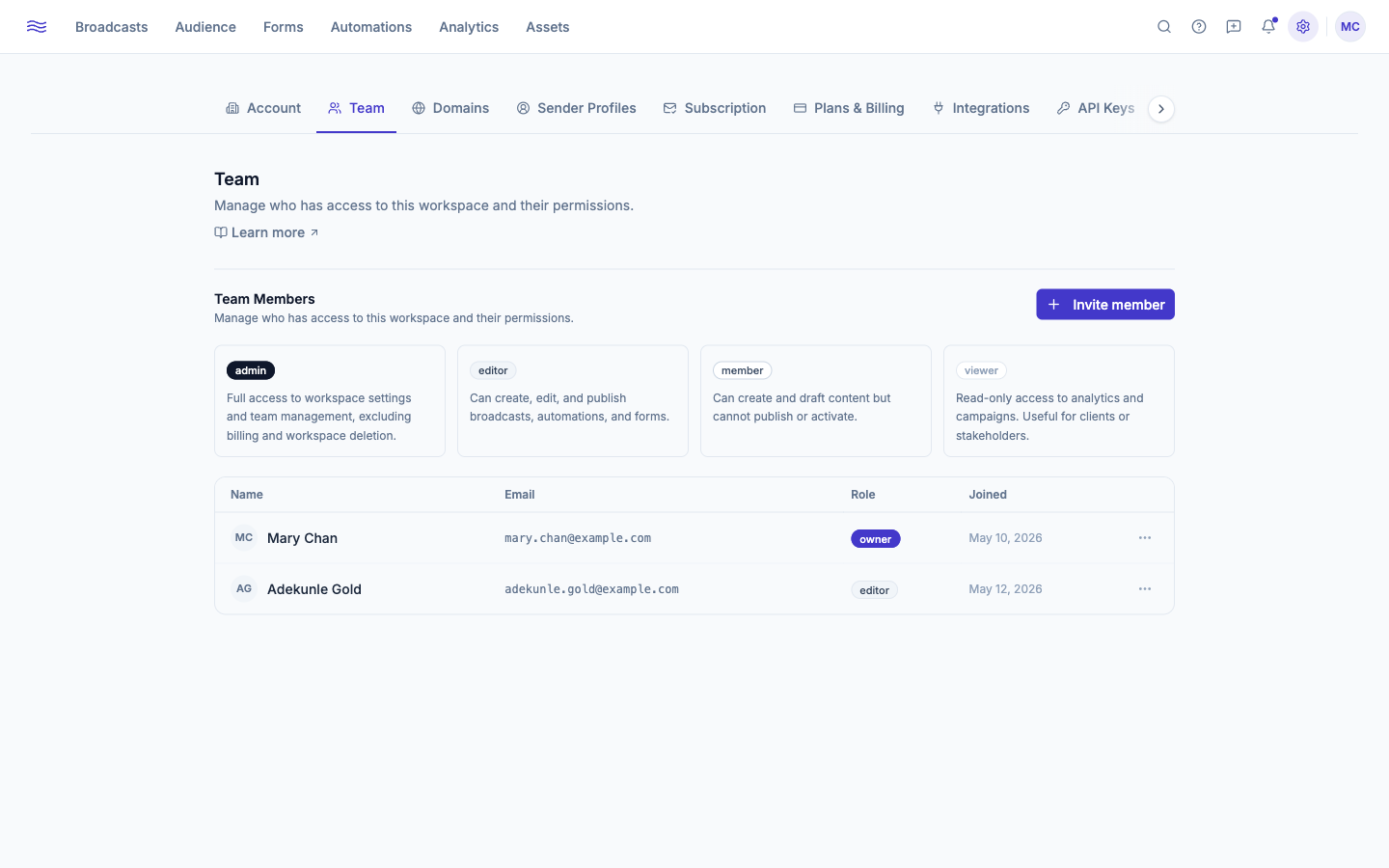The width and height of the screenshot is (1389, 868).
Task: Click the viewer role badge
Action: click(981, 370)
